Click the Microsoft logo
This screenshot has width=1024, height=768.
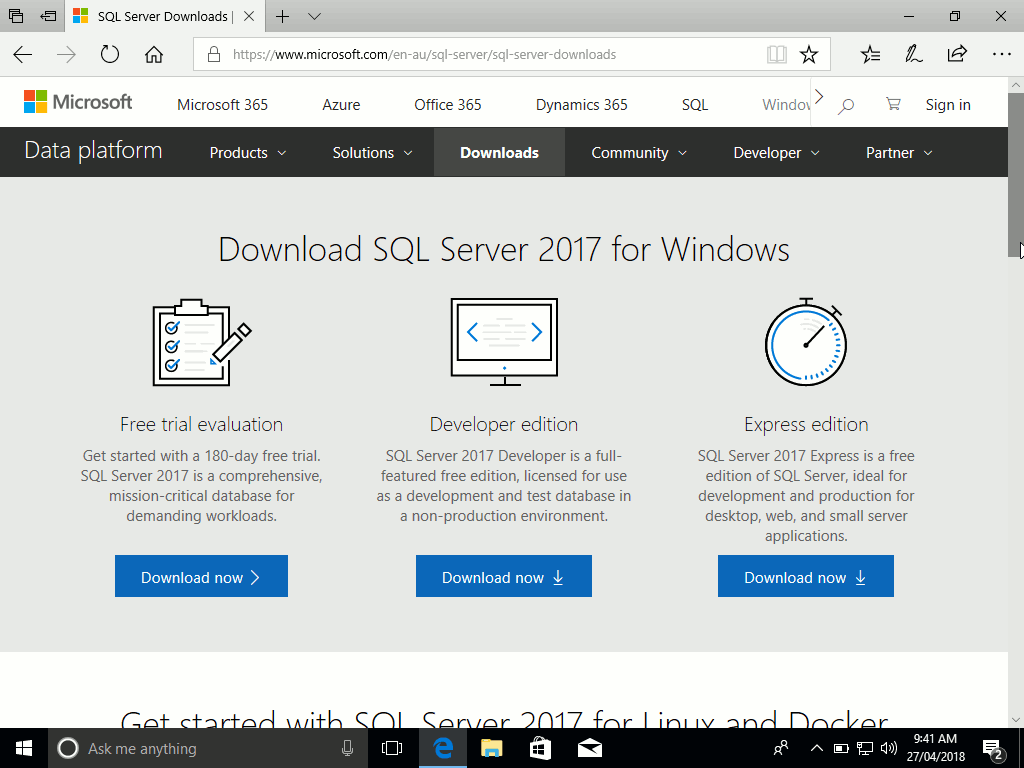click(x=78, y=102)
